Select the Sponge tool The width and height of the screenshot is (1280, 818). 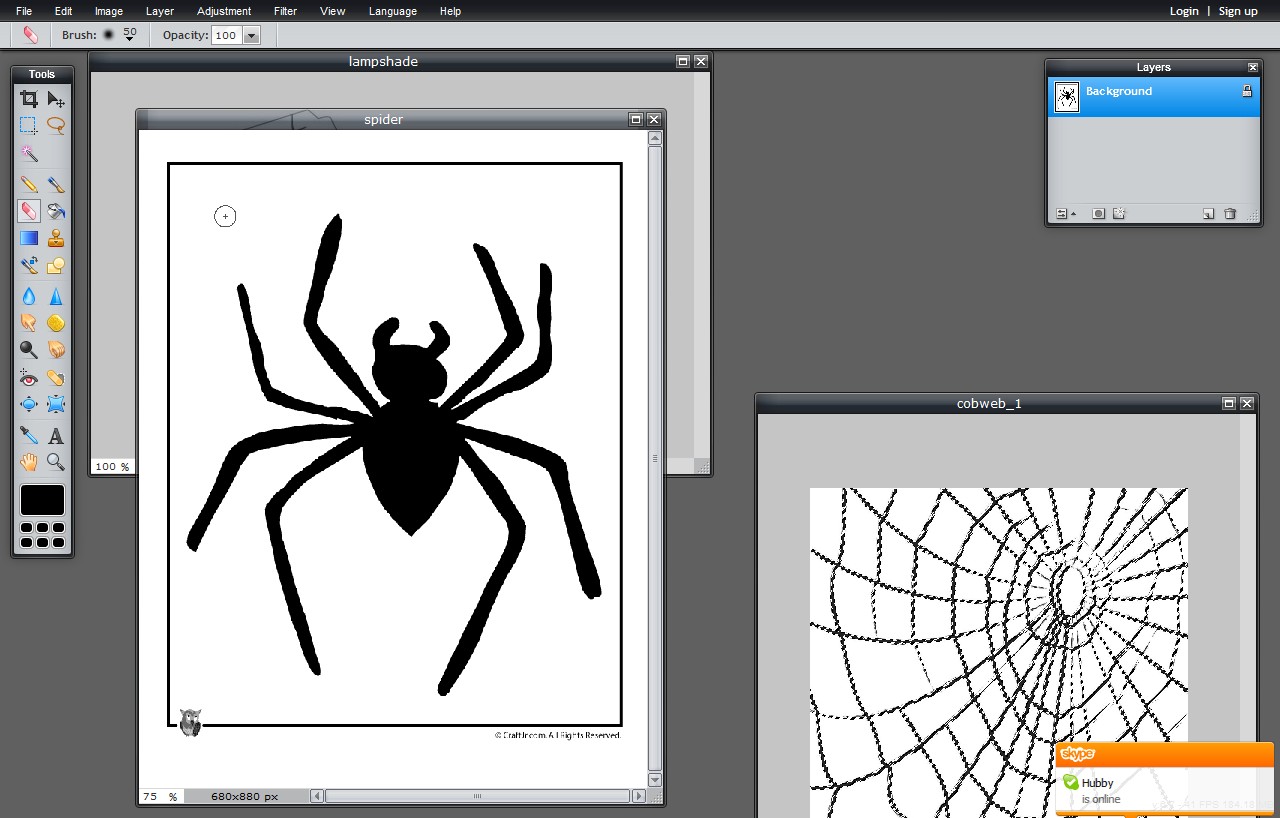click(x=56, y=323)
